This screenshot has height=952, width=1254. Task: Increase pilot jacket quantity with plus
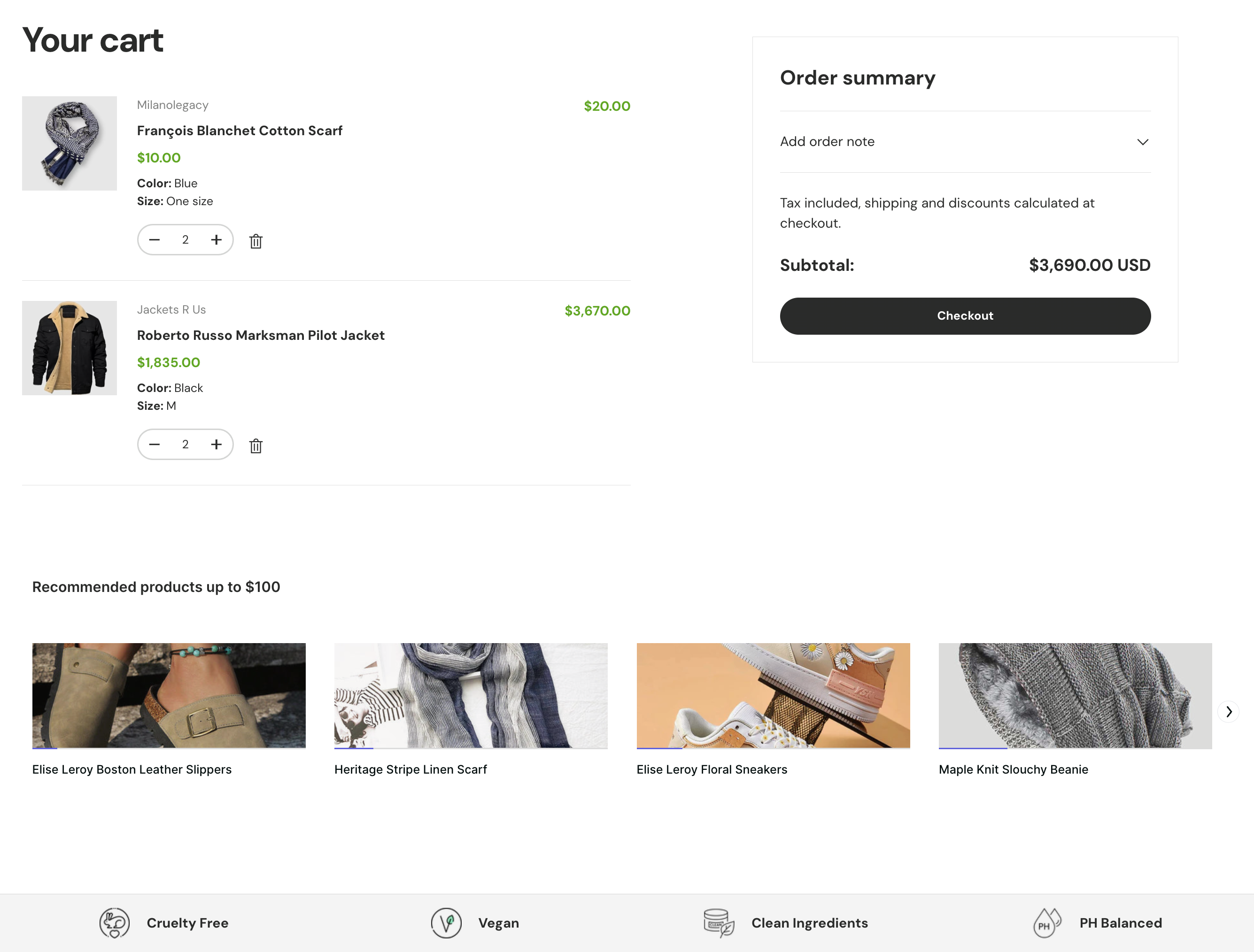(x=216, y=444)
